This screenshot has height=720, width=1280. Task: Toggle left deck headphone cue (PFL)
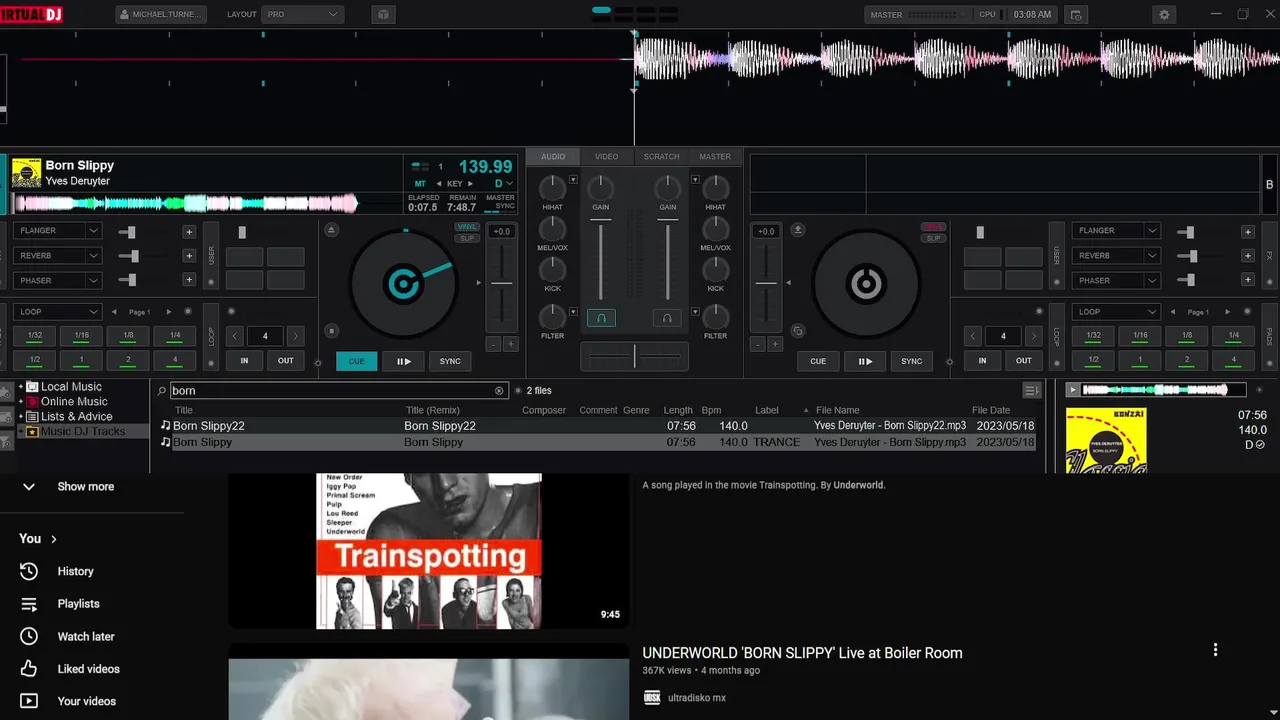tap(601, 318)
